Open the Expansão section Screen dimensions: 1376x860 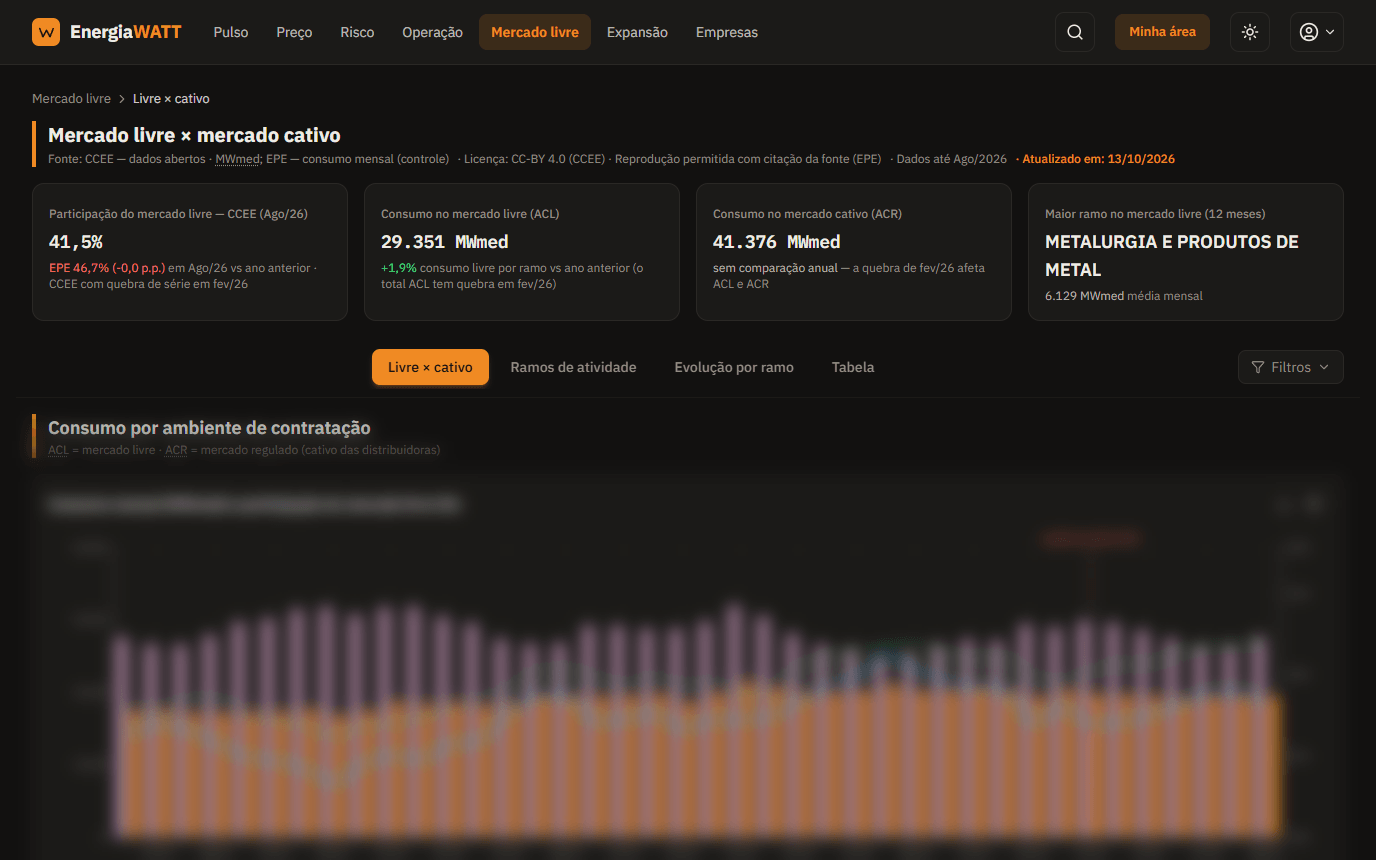tap(637, 32)
